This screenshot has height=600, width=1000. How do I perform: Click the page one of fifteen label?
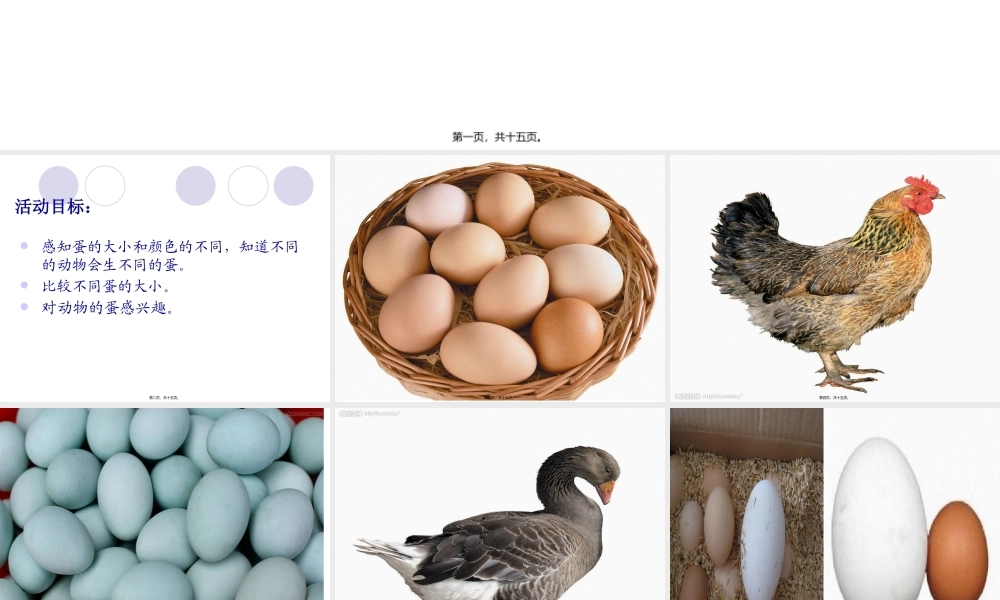coord(497,136)
